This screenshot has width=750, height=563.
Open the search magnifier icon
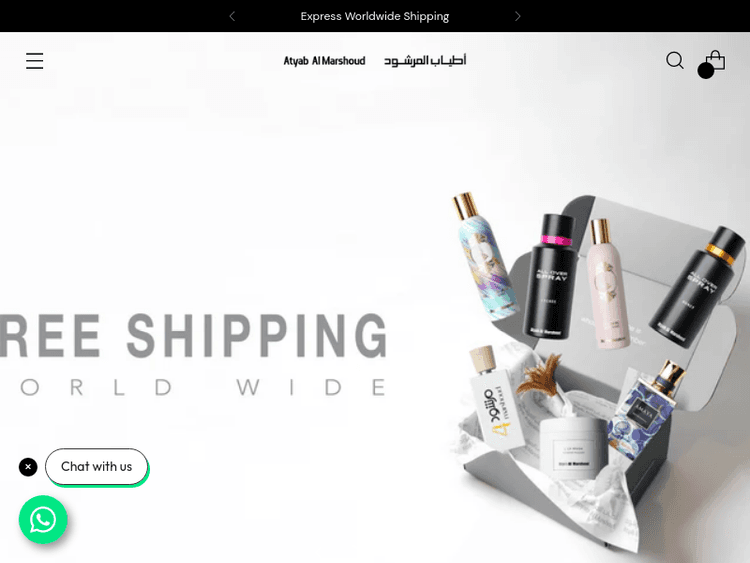(x=674, y=61)
